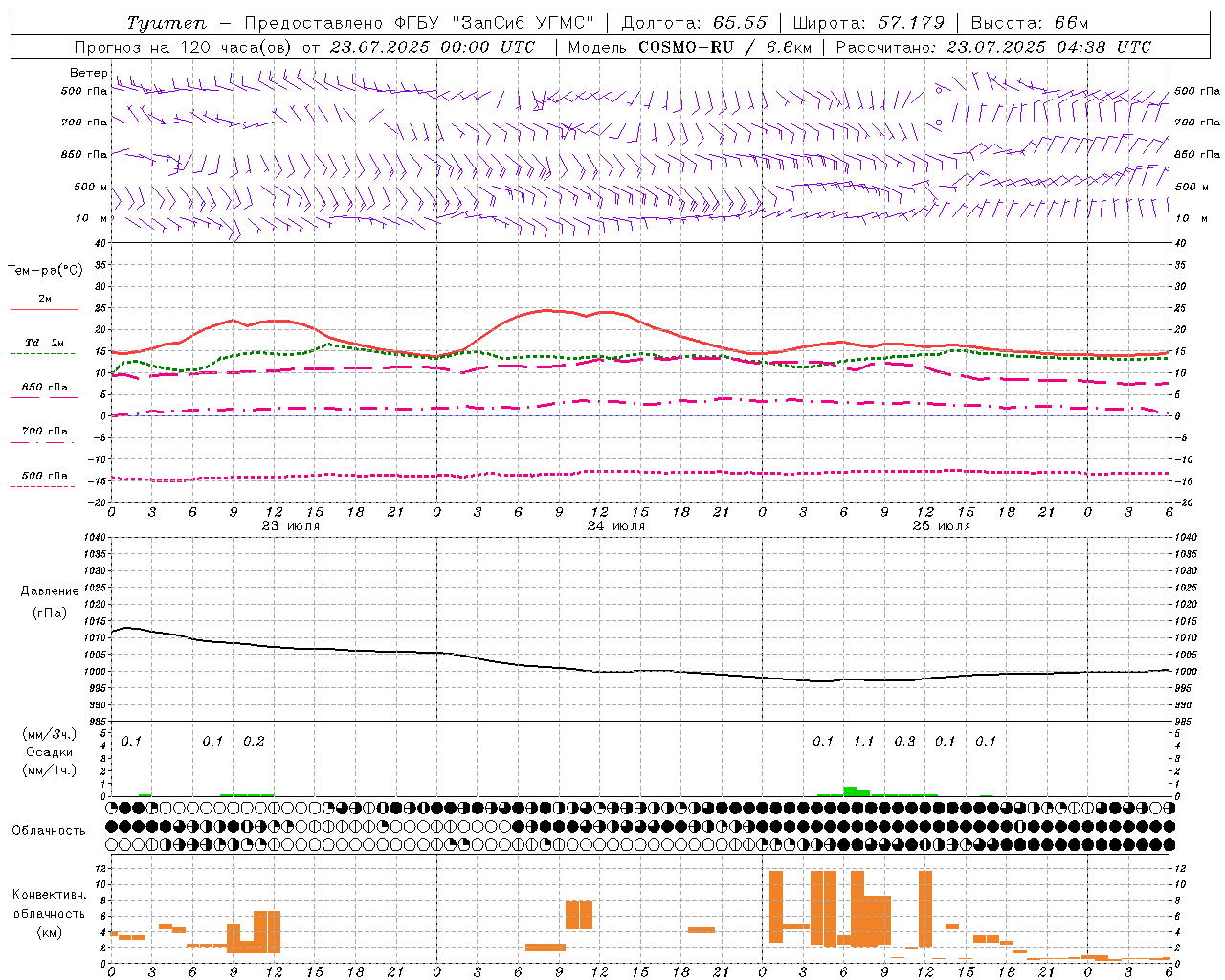This screenshot has width=1225, height=980.
Task: Click the 0.2 precipitation value
Action: [x=254, y=742]
